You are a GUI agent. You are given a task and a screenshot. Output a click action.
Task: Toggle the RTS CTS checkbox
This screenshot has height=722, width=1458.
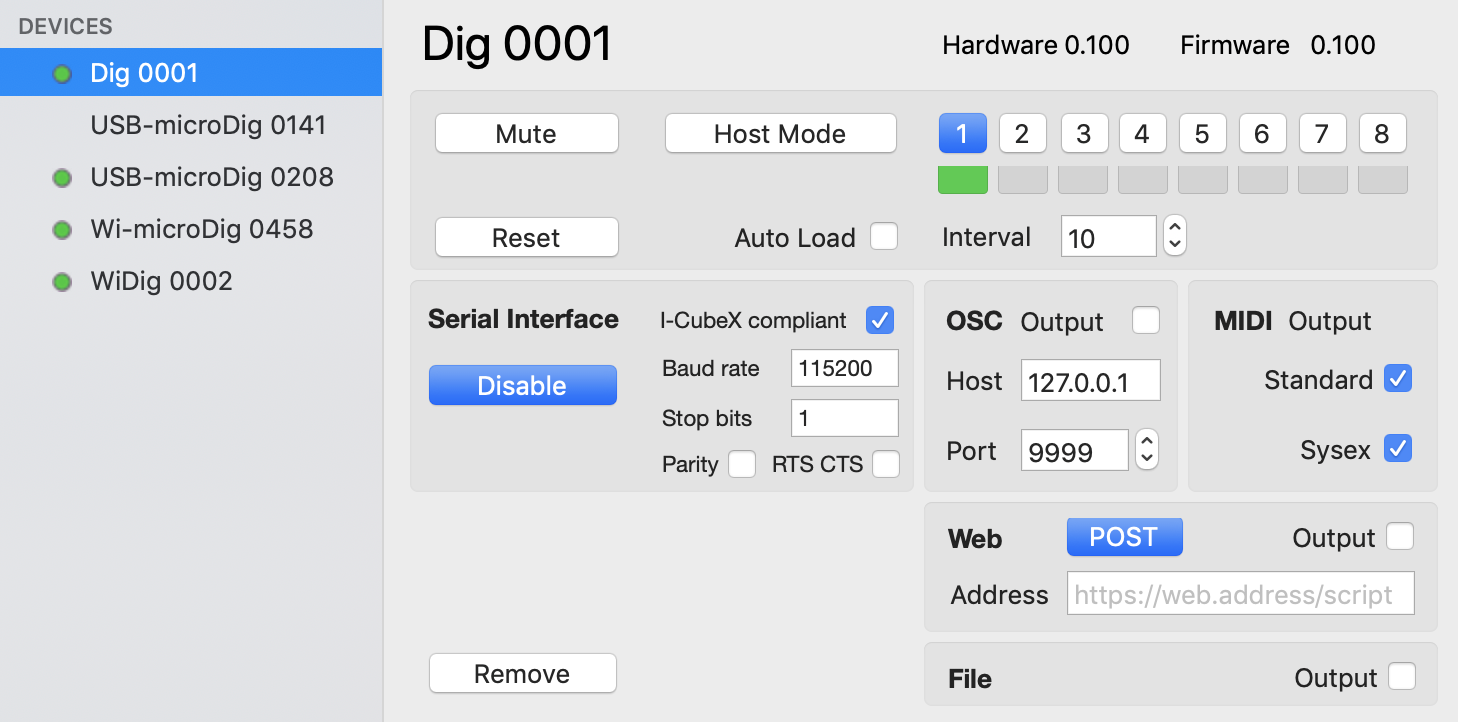click(886, 464)
